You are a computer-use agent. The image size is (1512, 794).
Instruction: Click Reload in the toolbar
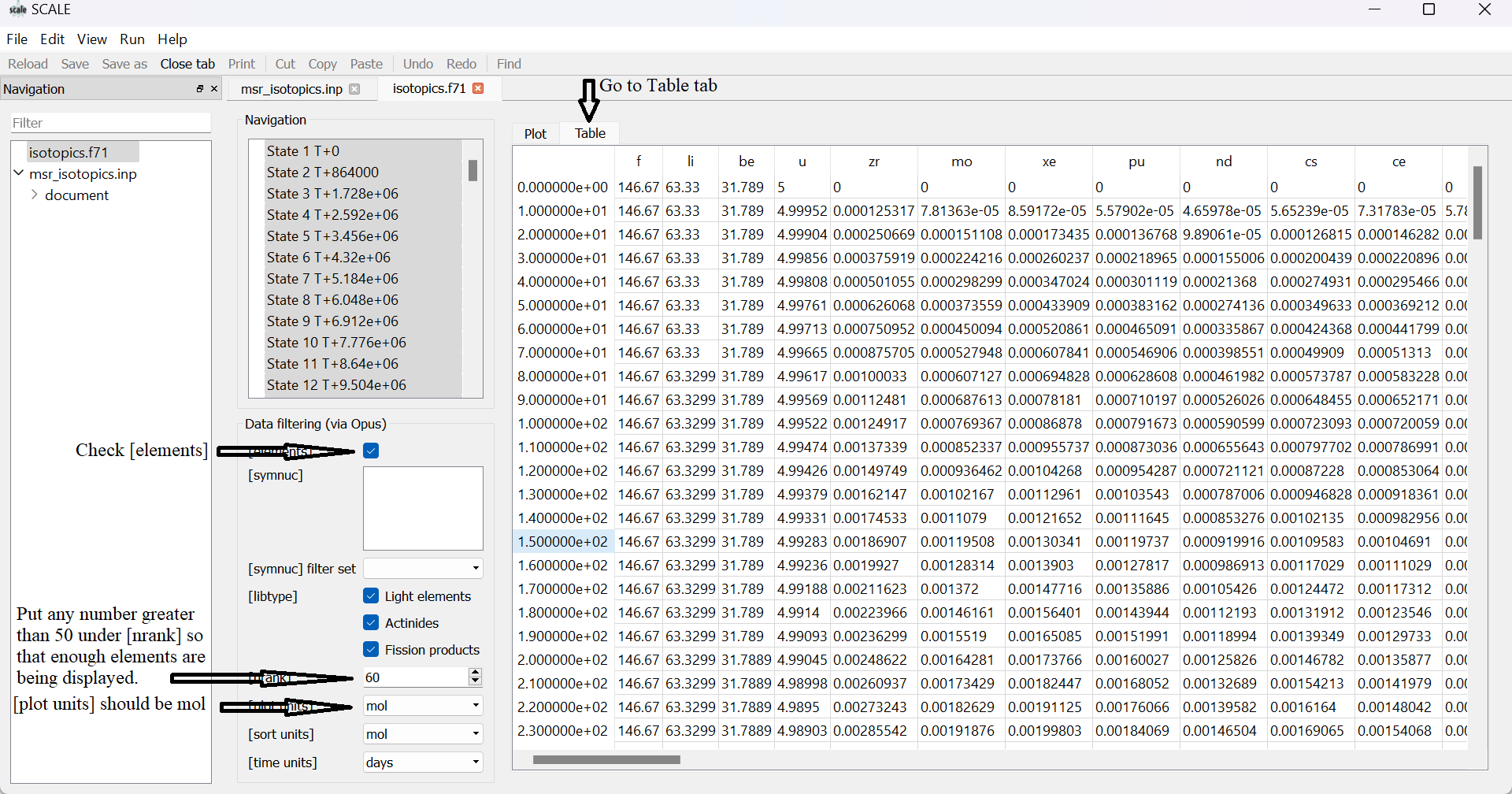(x=28, y=64)
